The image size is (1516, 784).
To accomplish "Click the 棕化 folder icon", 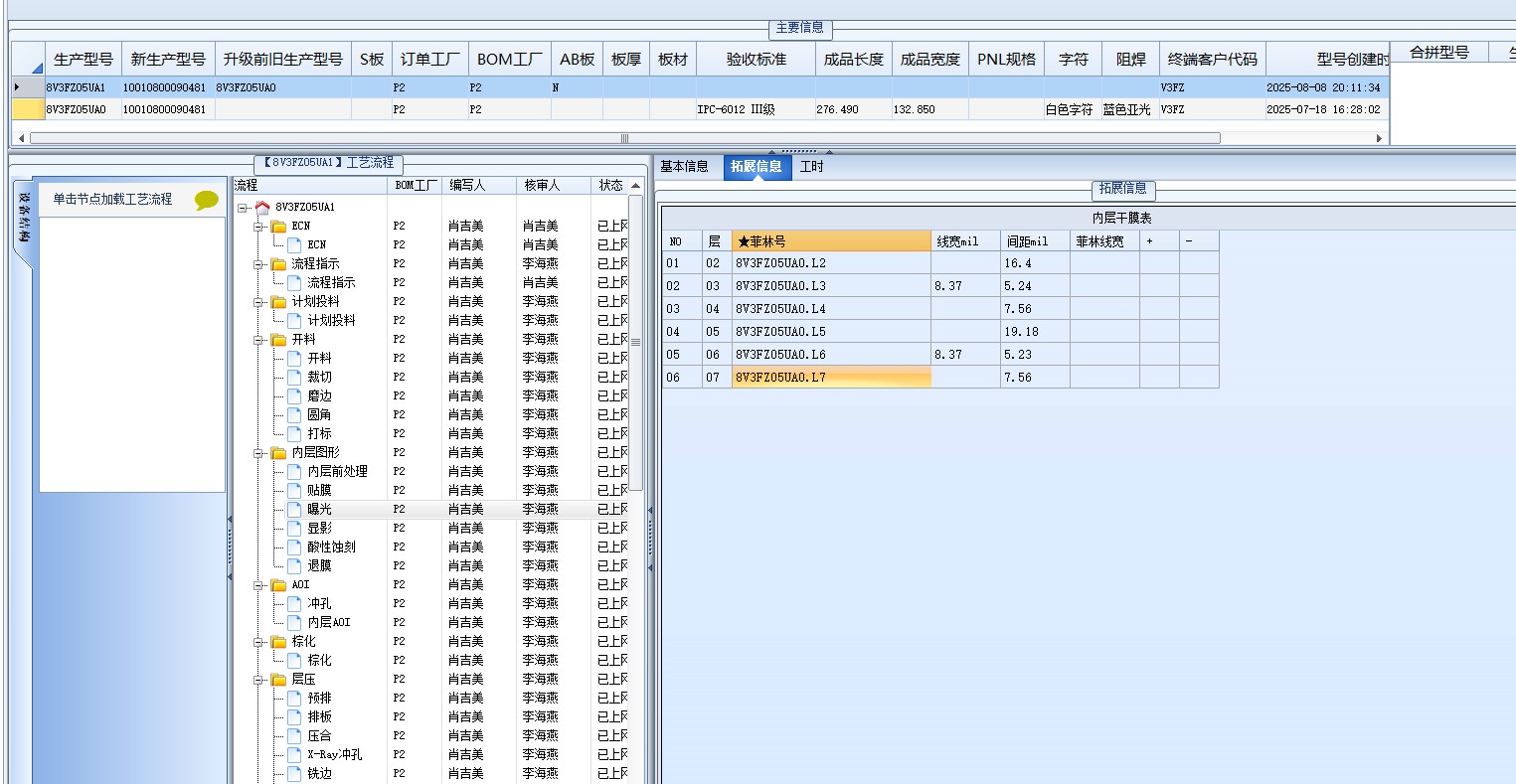I will click(278, 641).
